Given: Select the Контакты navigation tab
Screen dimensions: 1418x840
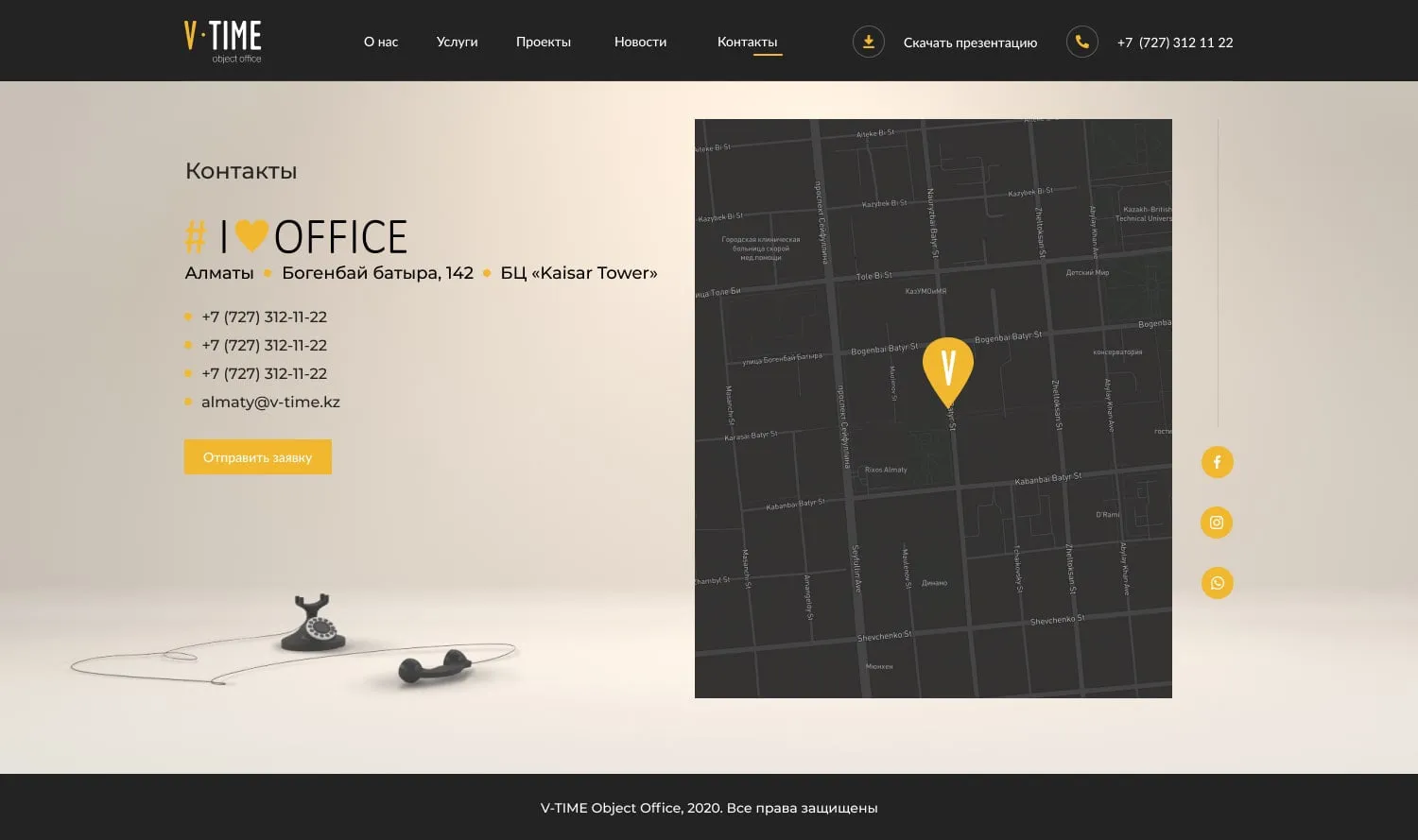Looking at the screenshot, I should pyautogui.click(x=747, y=42).
